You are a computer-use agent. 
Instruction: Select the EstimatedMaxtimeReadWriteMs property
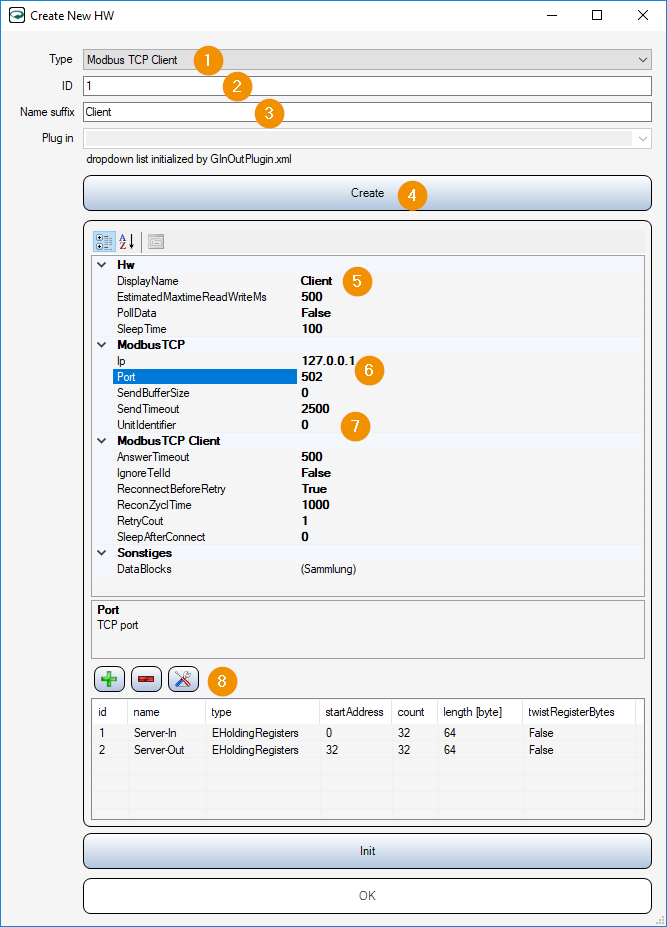[x=192, y=297]
